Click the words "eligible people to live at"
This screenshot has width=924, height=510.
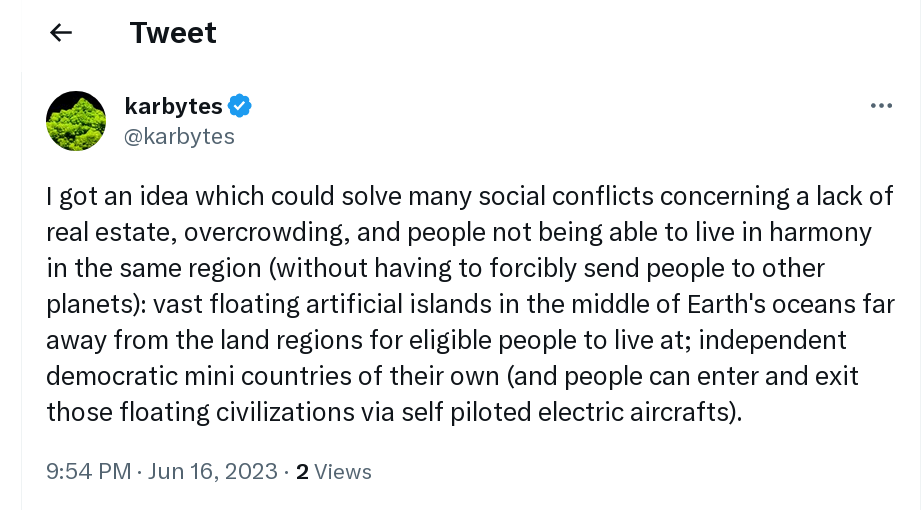pyautogui.click(x=550, y=340)
